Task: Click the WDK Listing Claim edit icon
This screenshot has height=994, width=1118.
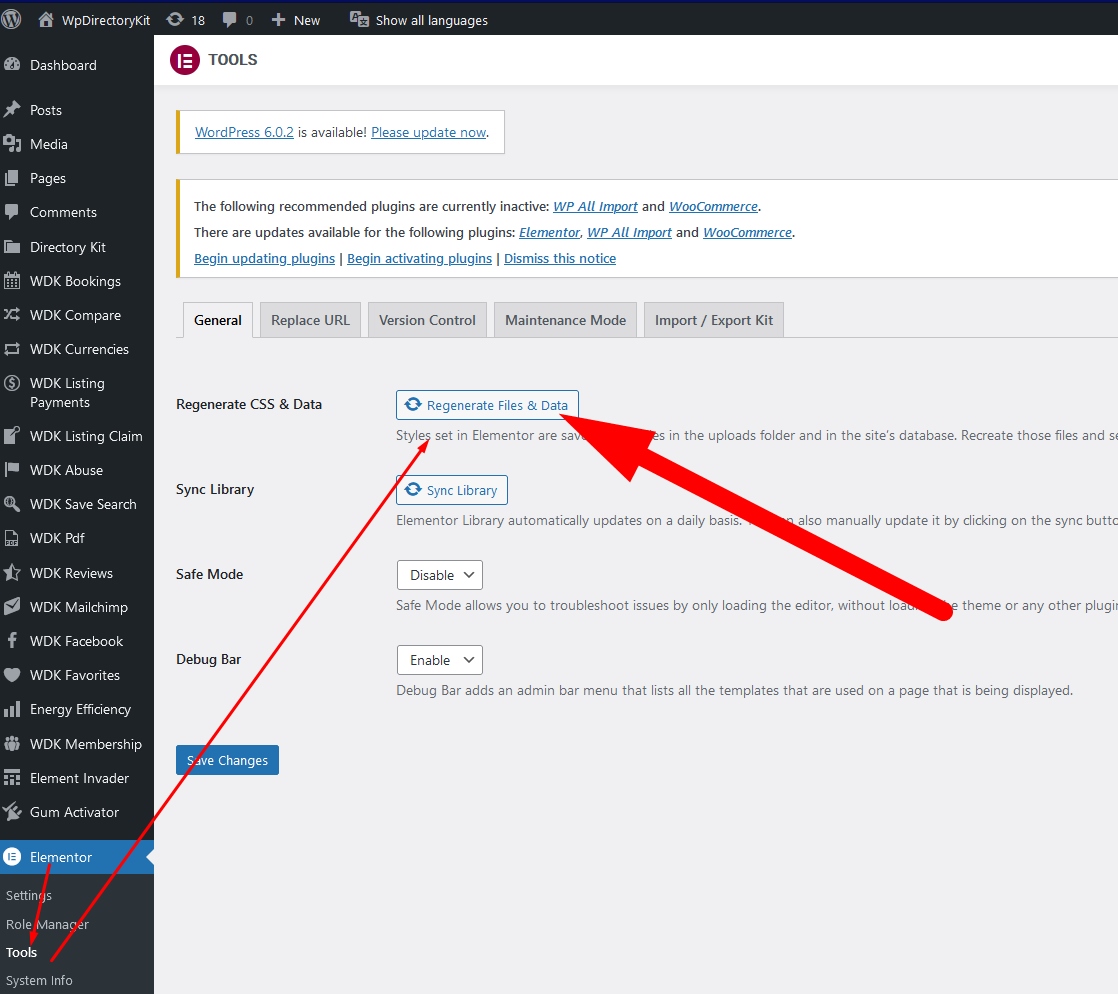Action: click(x=11, y=435)
